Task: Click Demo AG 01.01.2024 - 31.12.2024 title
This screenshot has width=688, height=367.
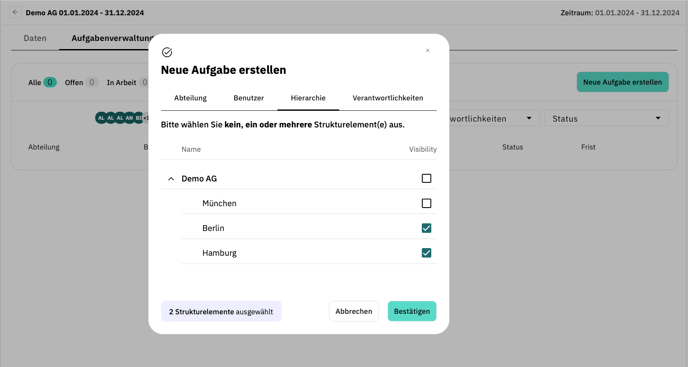Action: [x=85, y=13]
